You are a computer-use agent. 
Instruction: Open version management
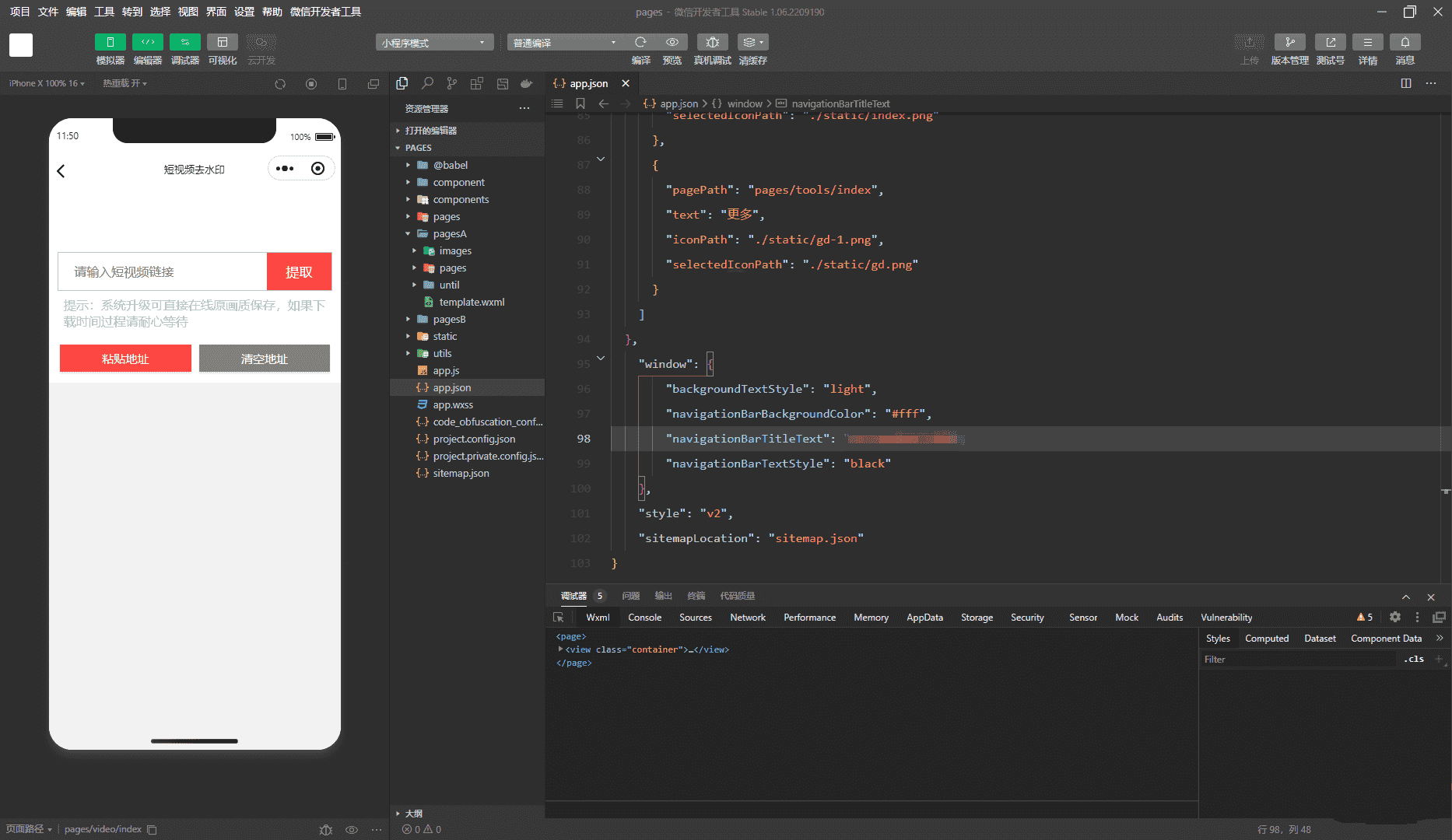(x=1289, y=43)
